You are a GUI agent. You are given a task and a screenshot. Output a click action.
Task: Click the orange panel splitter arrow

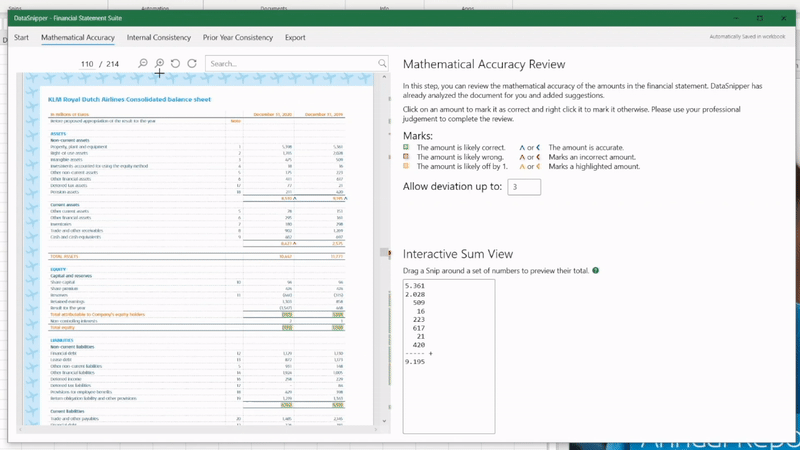point(389,253)
